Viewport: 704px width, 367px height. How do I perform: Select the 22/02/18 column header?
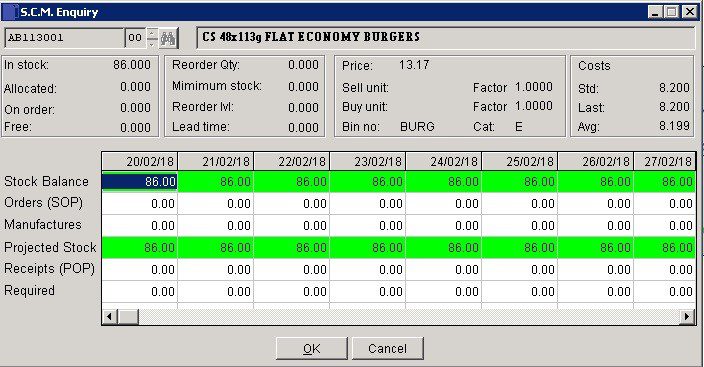tap(292, 161)
